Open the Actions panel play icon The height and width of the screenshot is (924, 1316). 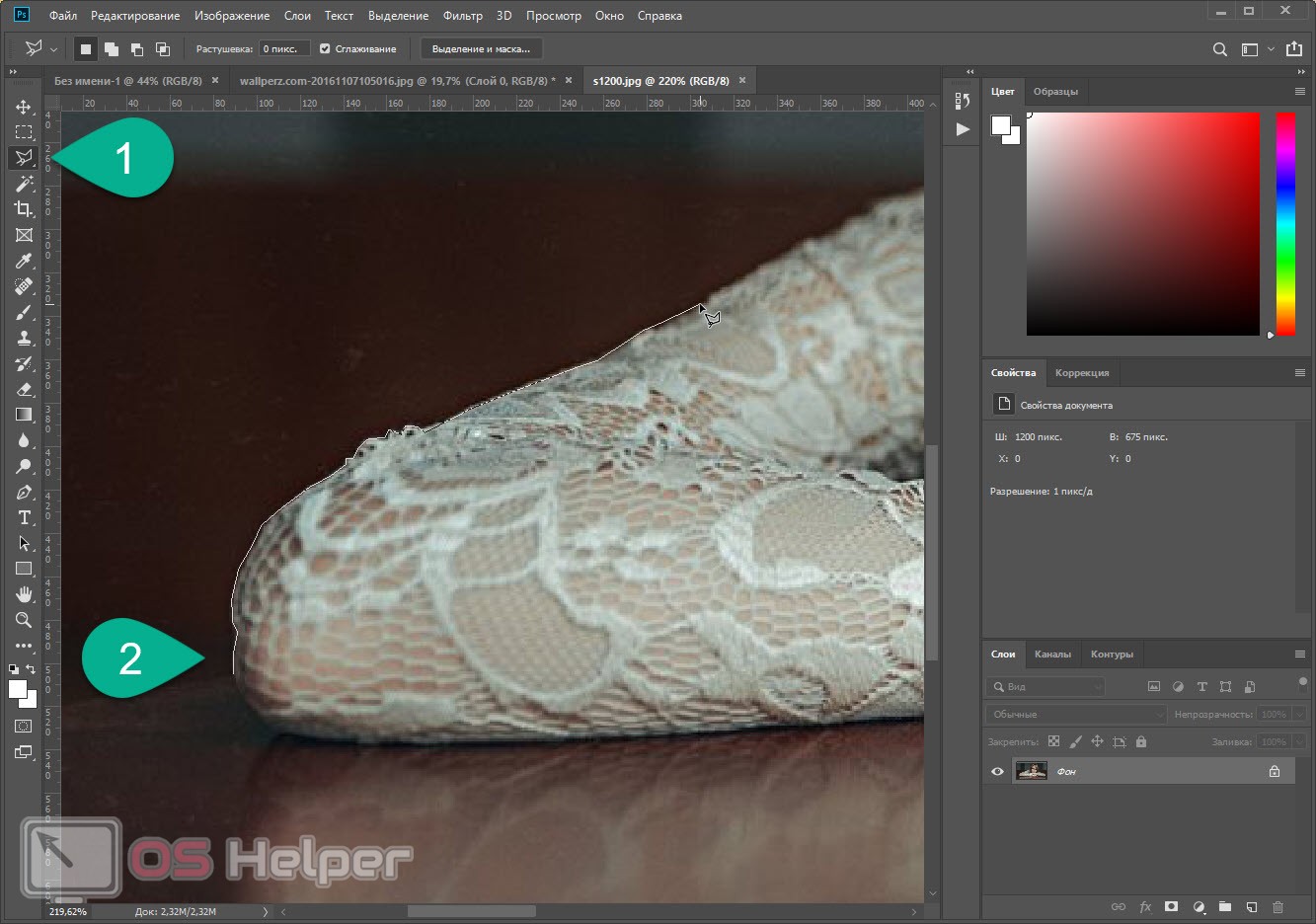coord(963,129)
